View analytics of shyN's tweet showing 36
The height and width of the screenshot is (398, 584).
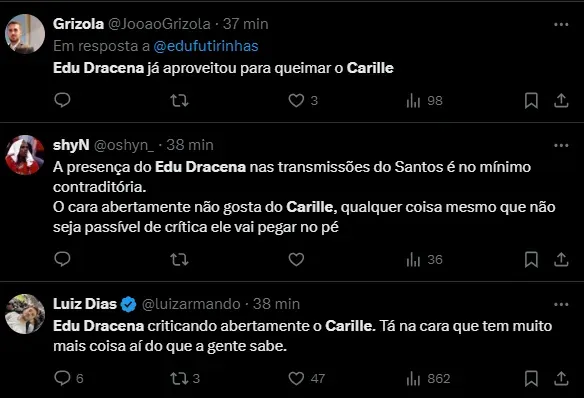click(424, 260)
